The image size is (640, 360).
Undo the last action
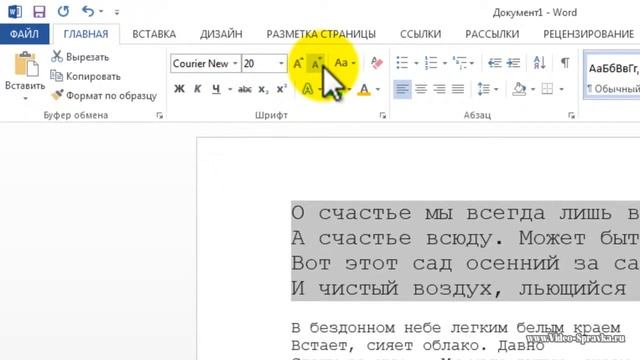click(x=88, y=11)
